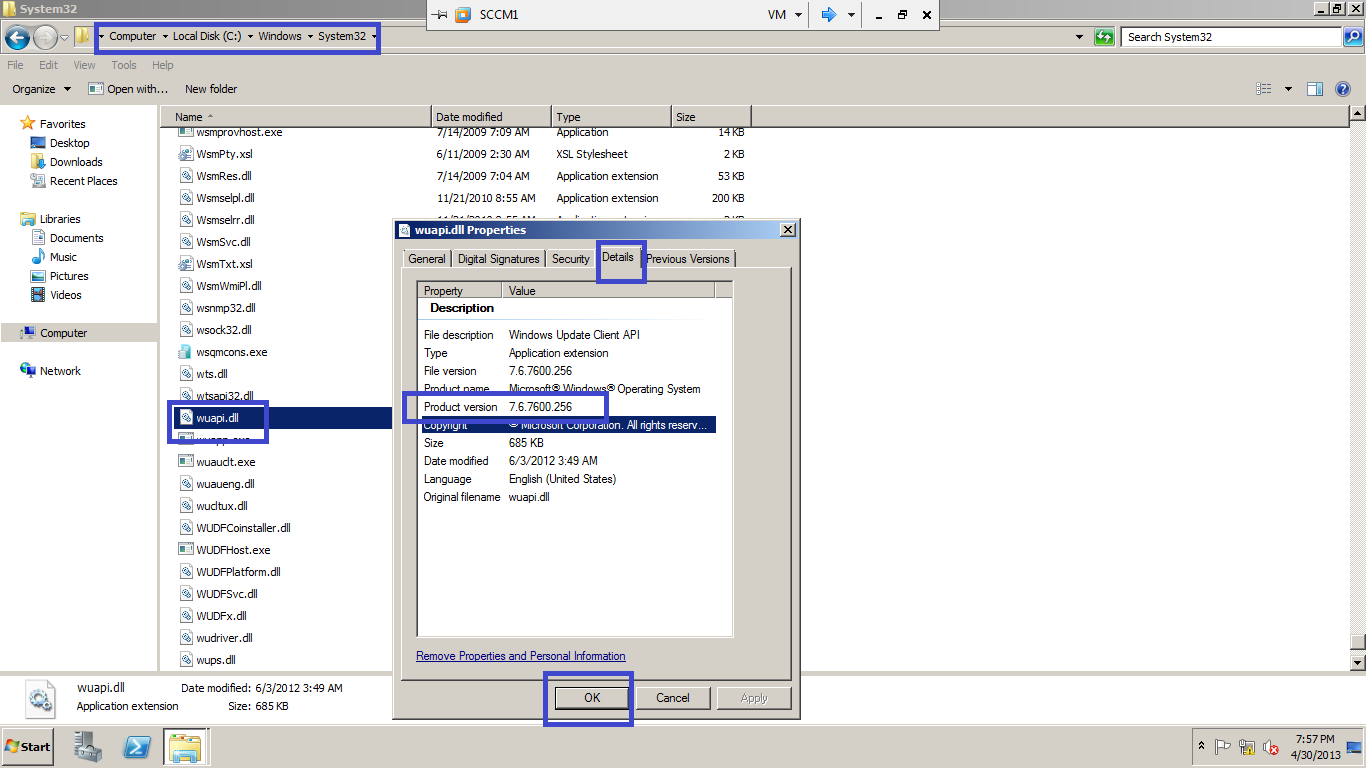Show hidden tray icons arrow
The width and height of the screenshot is (1366, 768).
click(x=1201, y=747)
